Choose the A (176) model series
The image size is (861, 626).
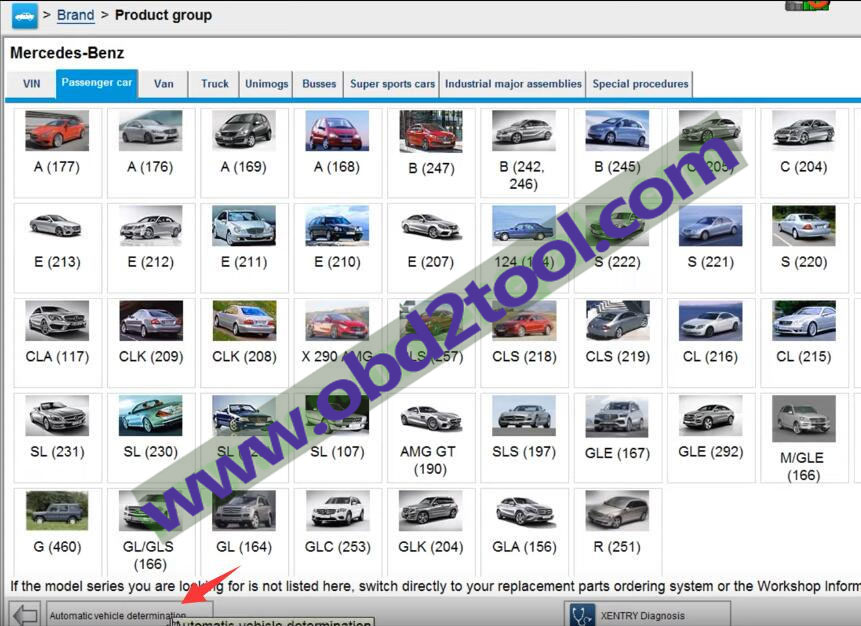coord(151,153)
